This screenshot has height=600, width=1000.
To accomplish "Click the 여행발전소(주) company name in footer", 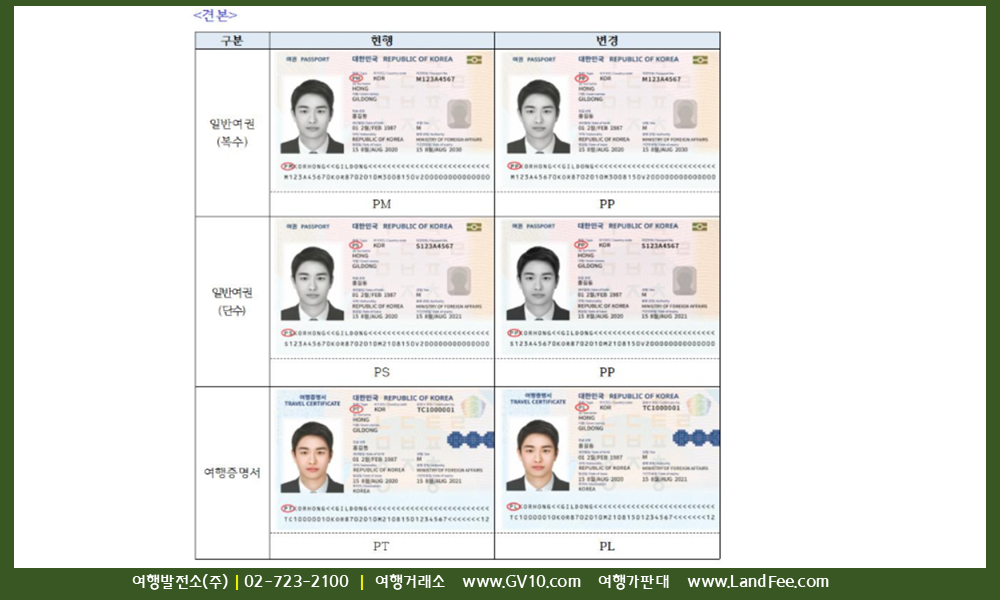I will click(x=180, y=582).
